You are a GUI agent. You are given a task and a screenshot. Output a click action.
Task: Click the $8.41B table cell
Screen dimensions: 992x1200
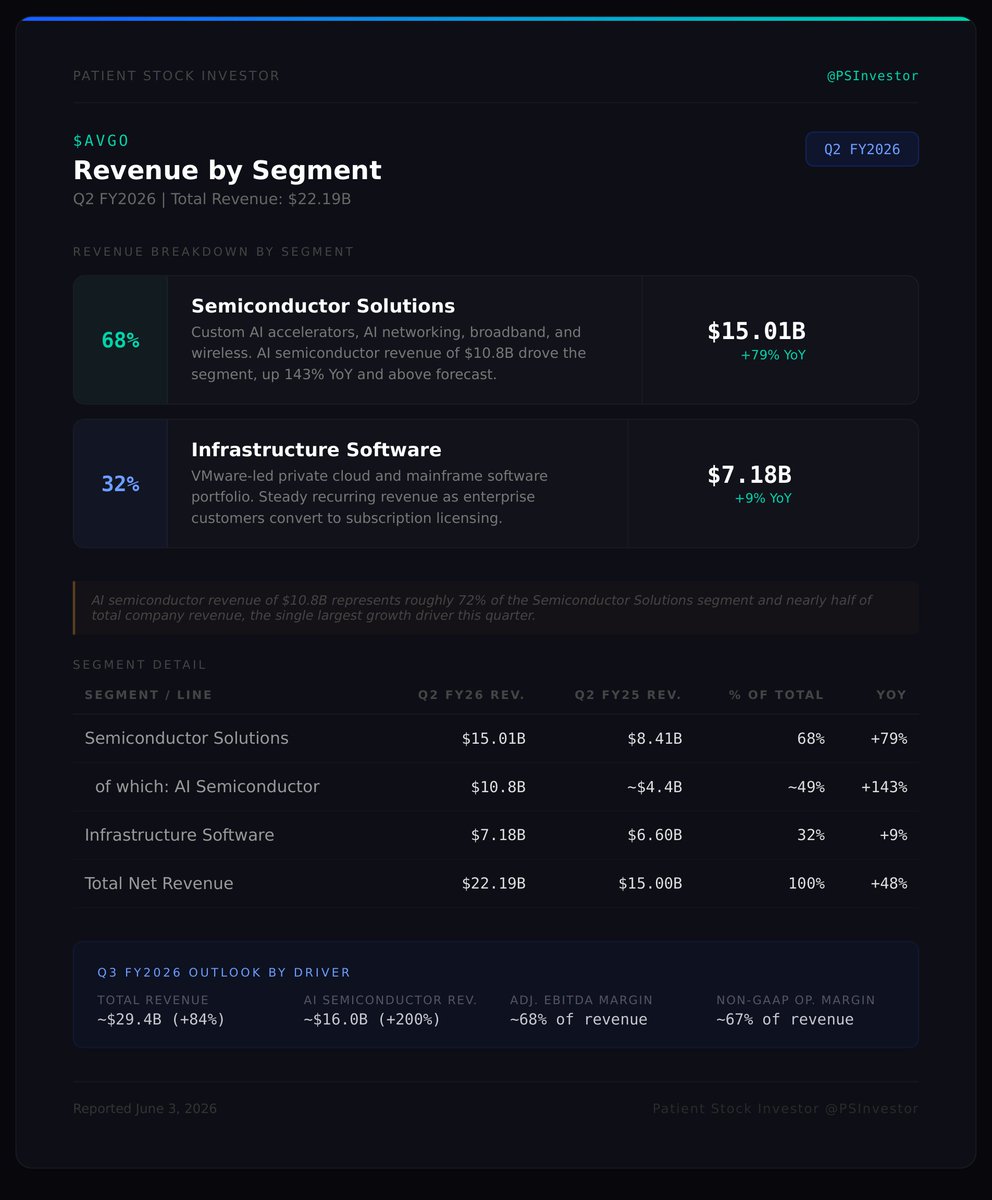pyautogui.click(x=655, y=739)
